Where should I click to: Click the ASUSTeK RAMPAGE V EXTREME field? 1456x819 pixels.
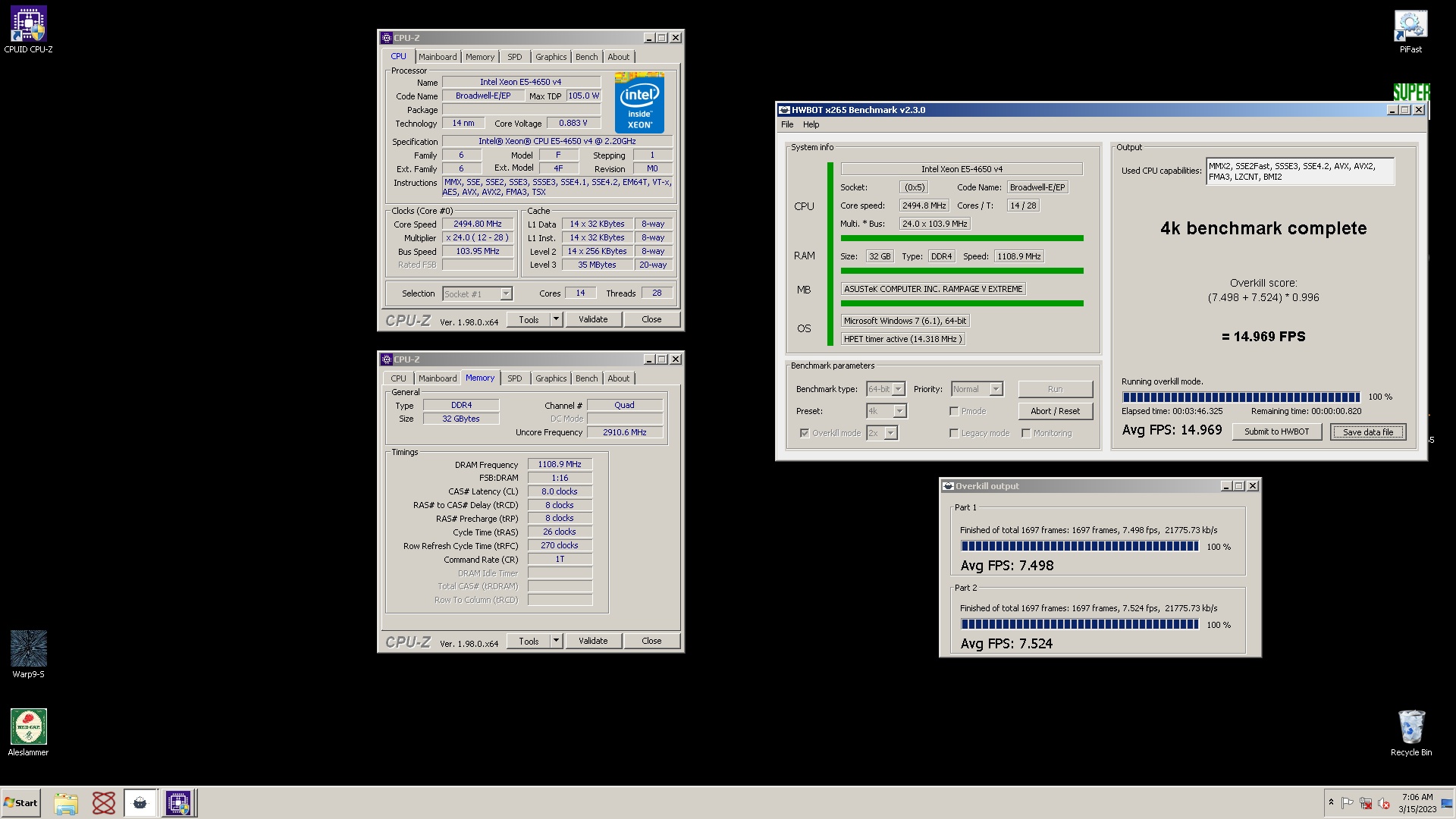tap(934, 289)
